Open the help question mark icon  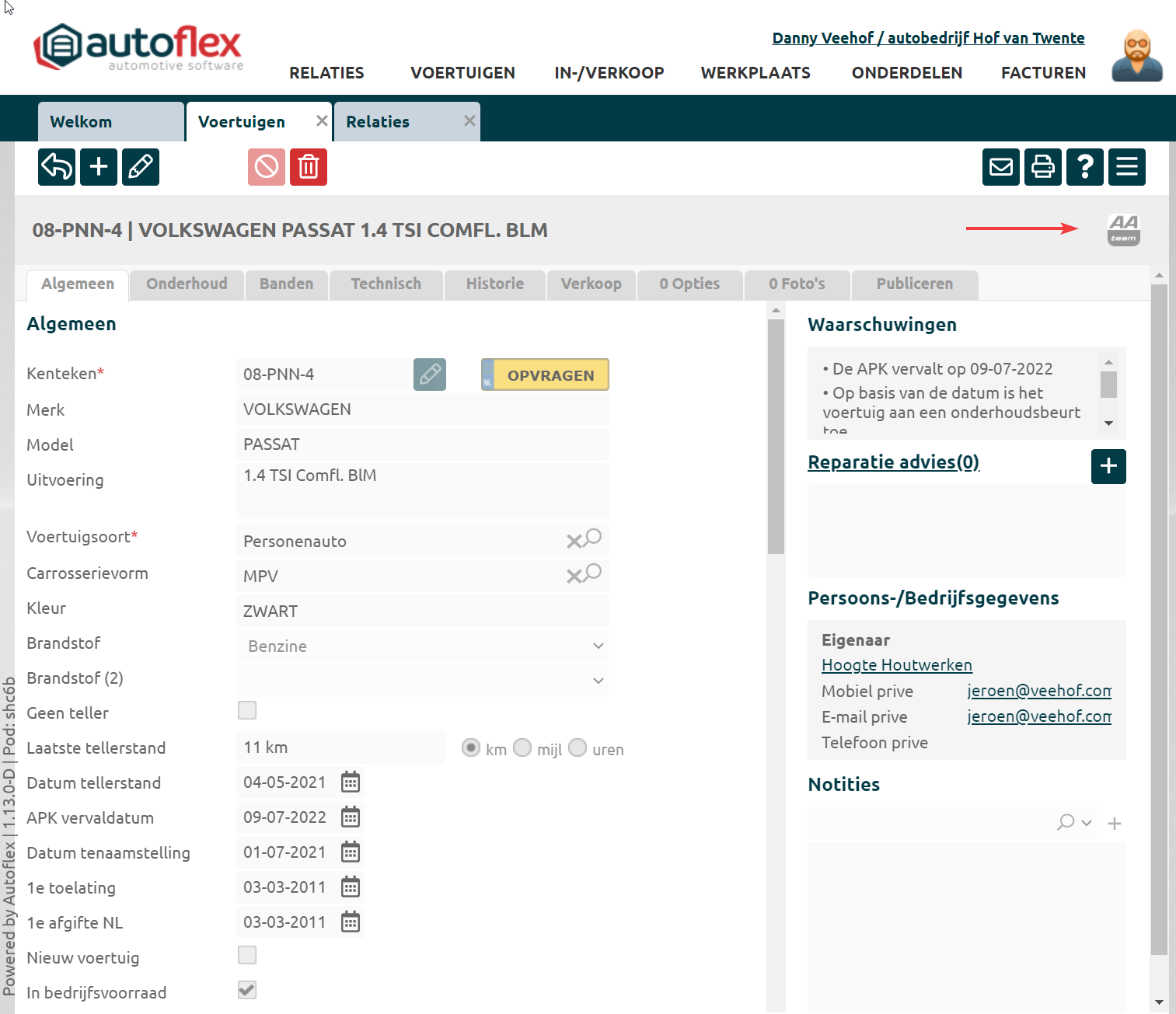(x=1085, y=167)
